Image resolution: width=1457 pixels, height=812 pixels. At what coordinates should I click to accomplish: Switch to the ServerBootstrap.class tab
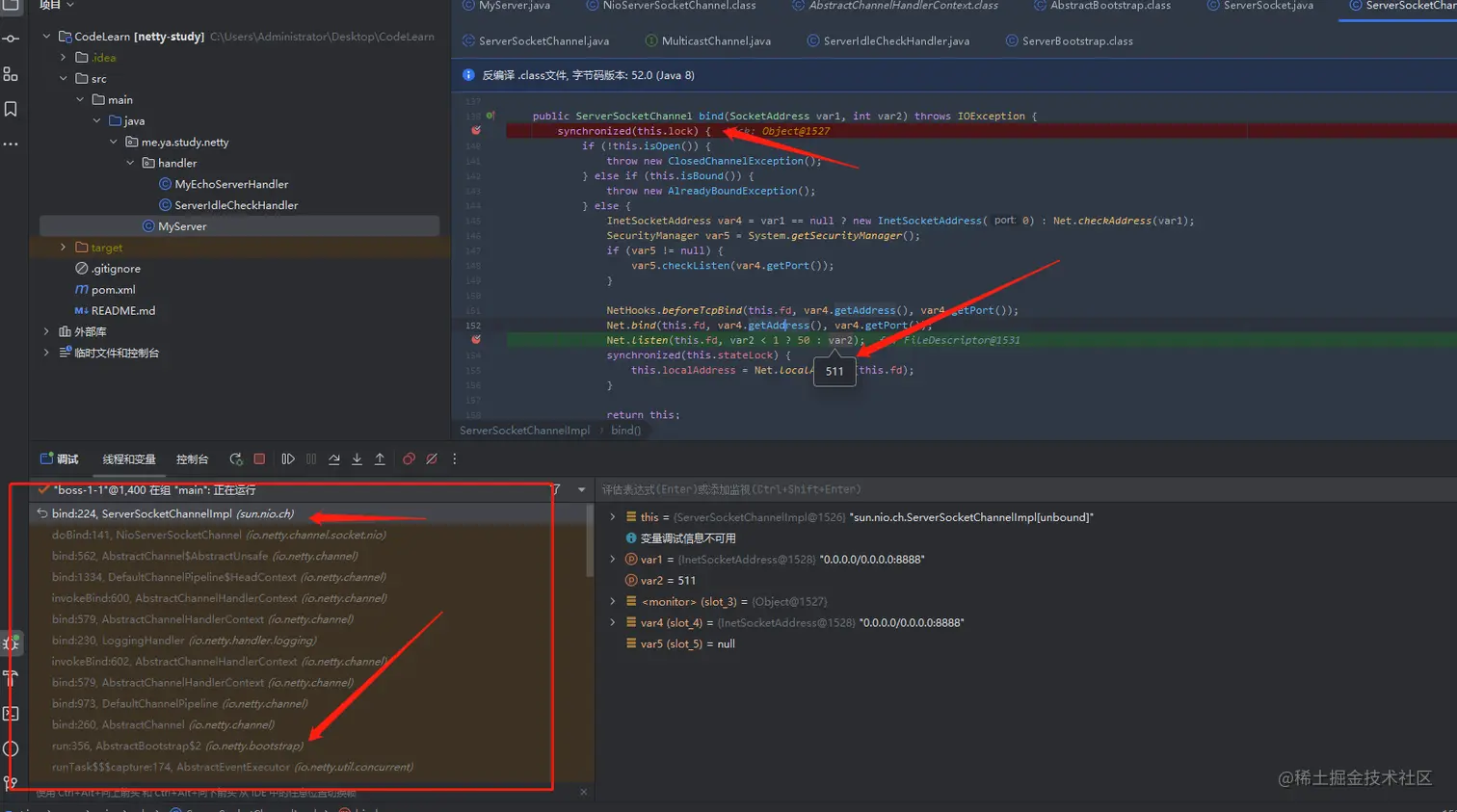click(x=1069, y=41)
